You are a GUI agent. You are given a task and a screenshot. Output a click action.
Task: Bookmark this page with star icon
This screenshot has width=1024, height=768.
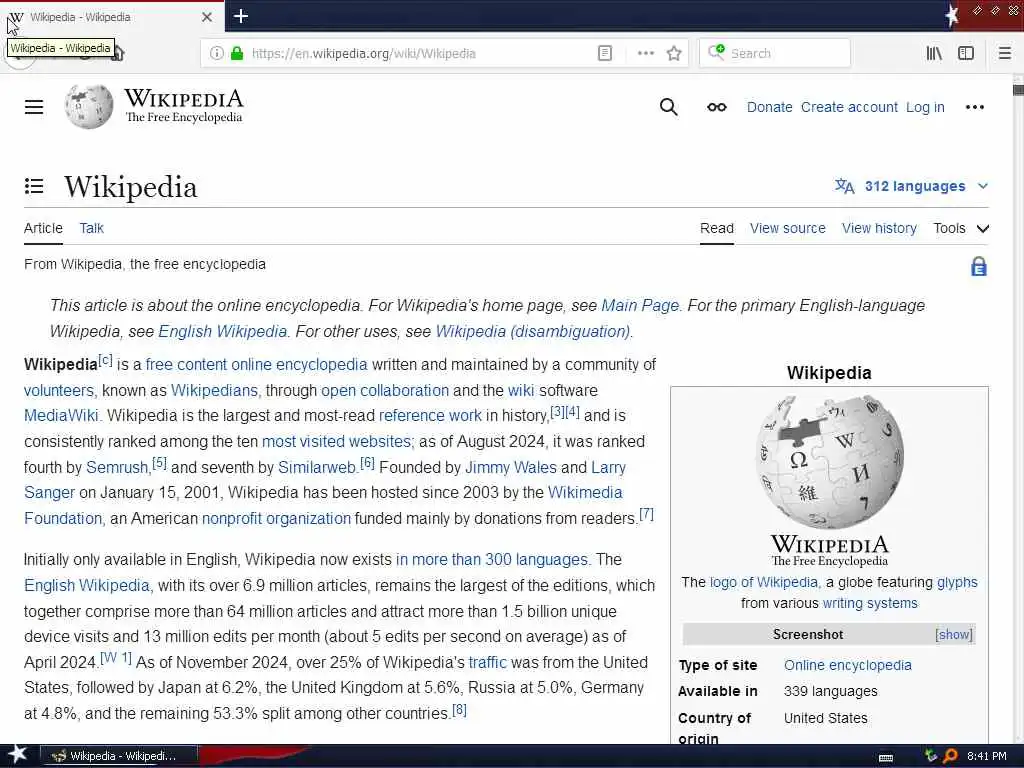click(674, 54)
